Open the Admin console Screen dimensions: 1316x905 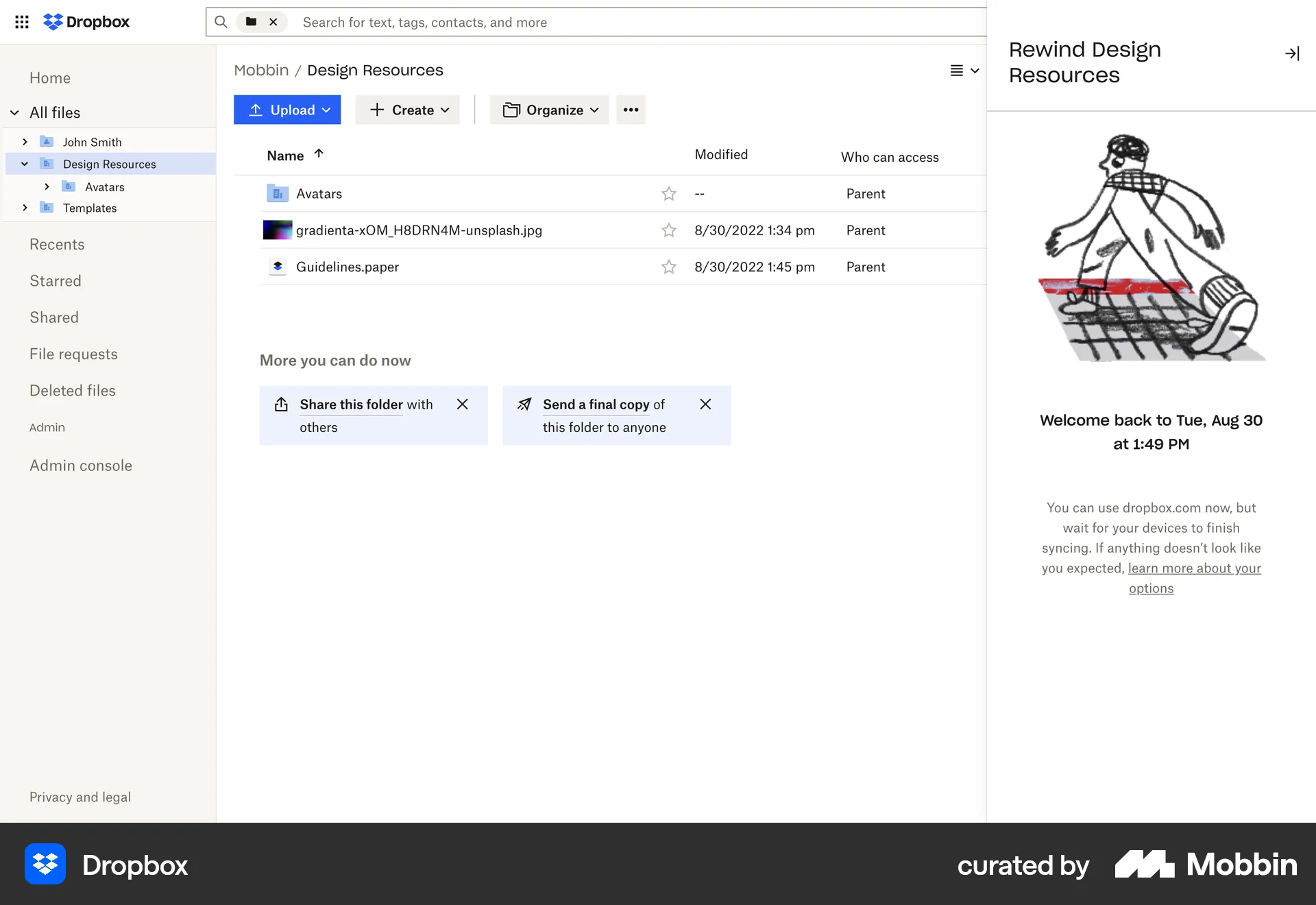tap(81, 466)
